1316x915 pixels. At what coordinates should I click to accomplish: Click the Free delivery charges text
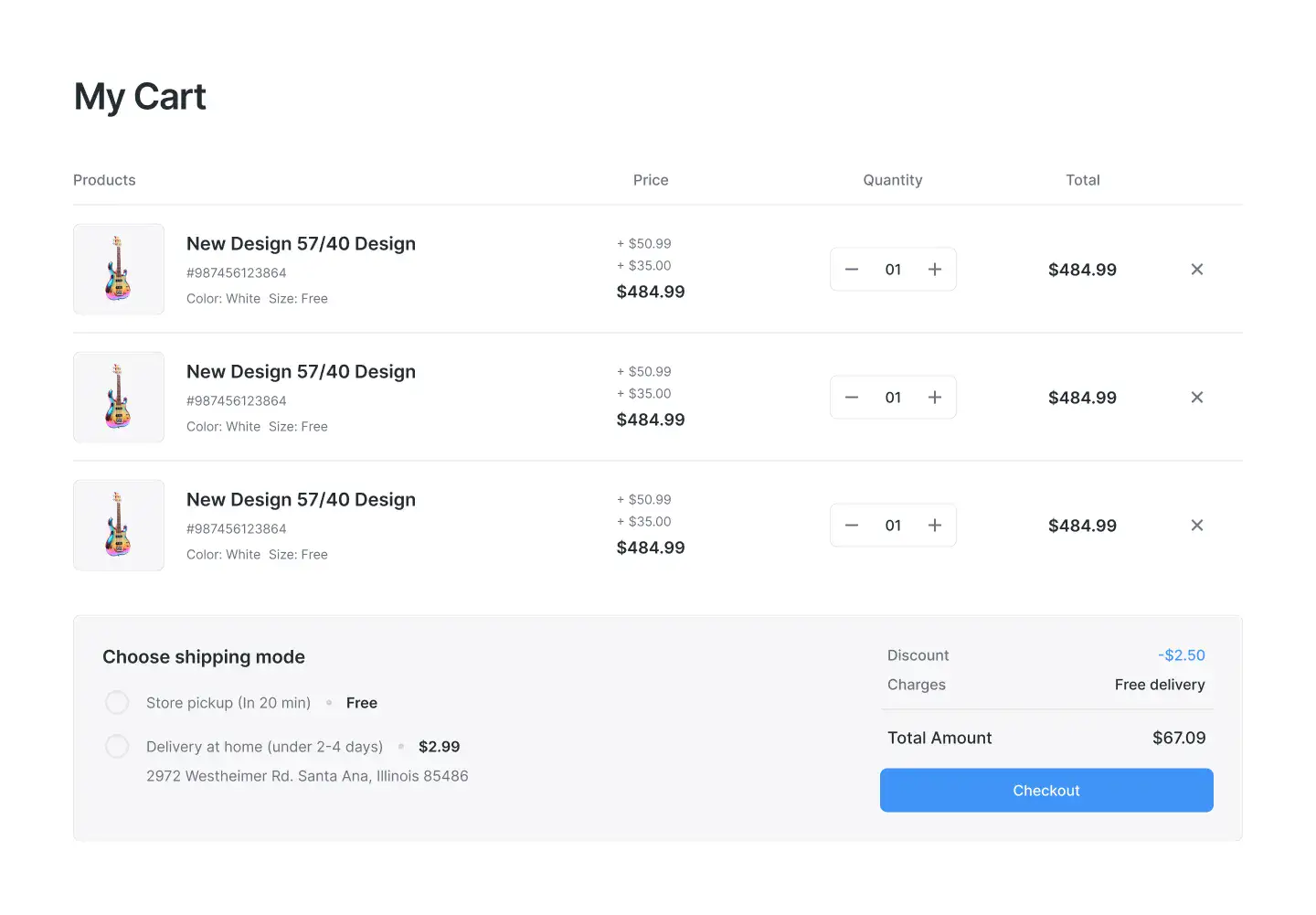tap(1160, 685)
